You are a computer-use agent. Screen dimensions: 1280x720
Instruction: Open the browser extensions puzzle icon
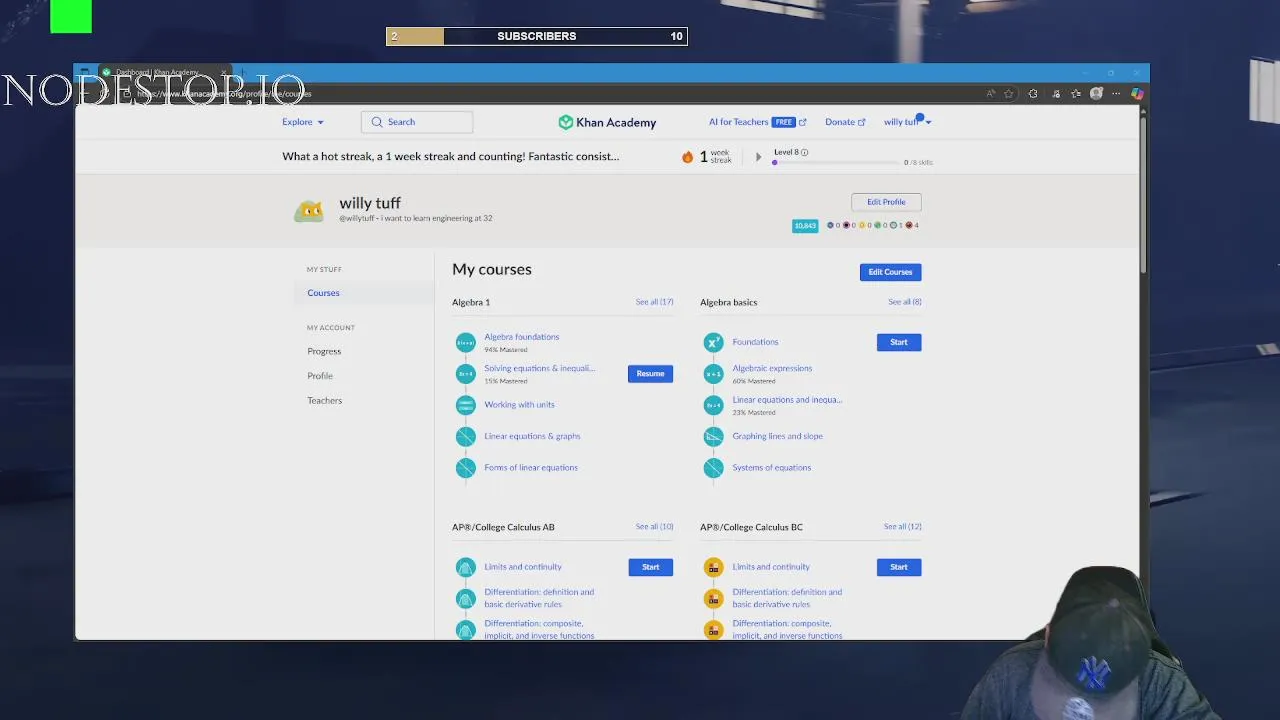point(1033,94)
